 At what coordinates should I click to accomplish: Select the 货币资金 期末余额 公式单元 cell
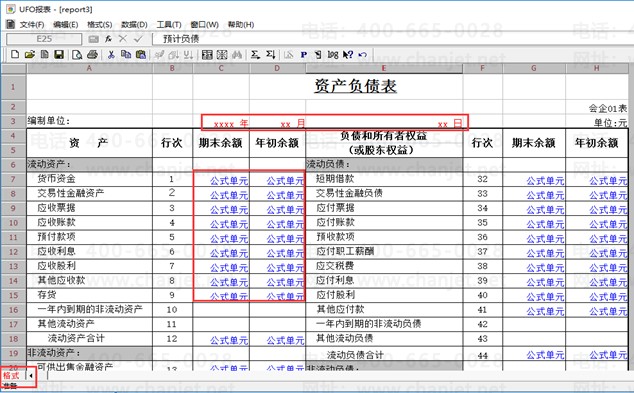[x=221, y=180]
